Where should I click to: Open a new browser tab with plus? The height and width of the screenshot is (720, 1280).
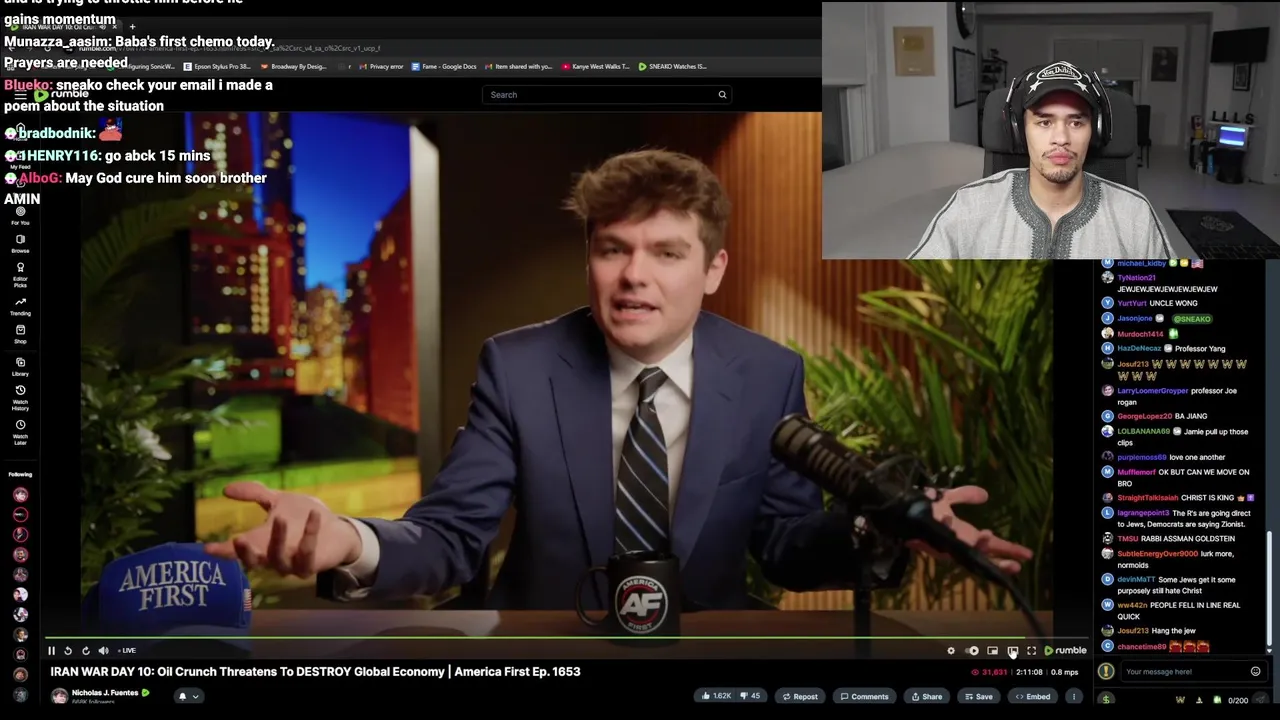point(132,27)
